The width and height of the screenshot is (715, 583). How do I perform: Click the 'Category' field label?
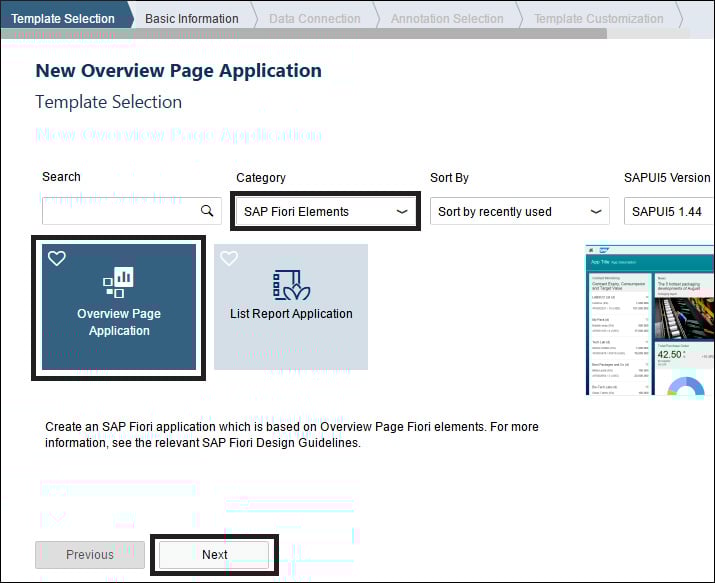tap(261, 178)
